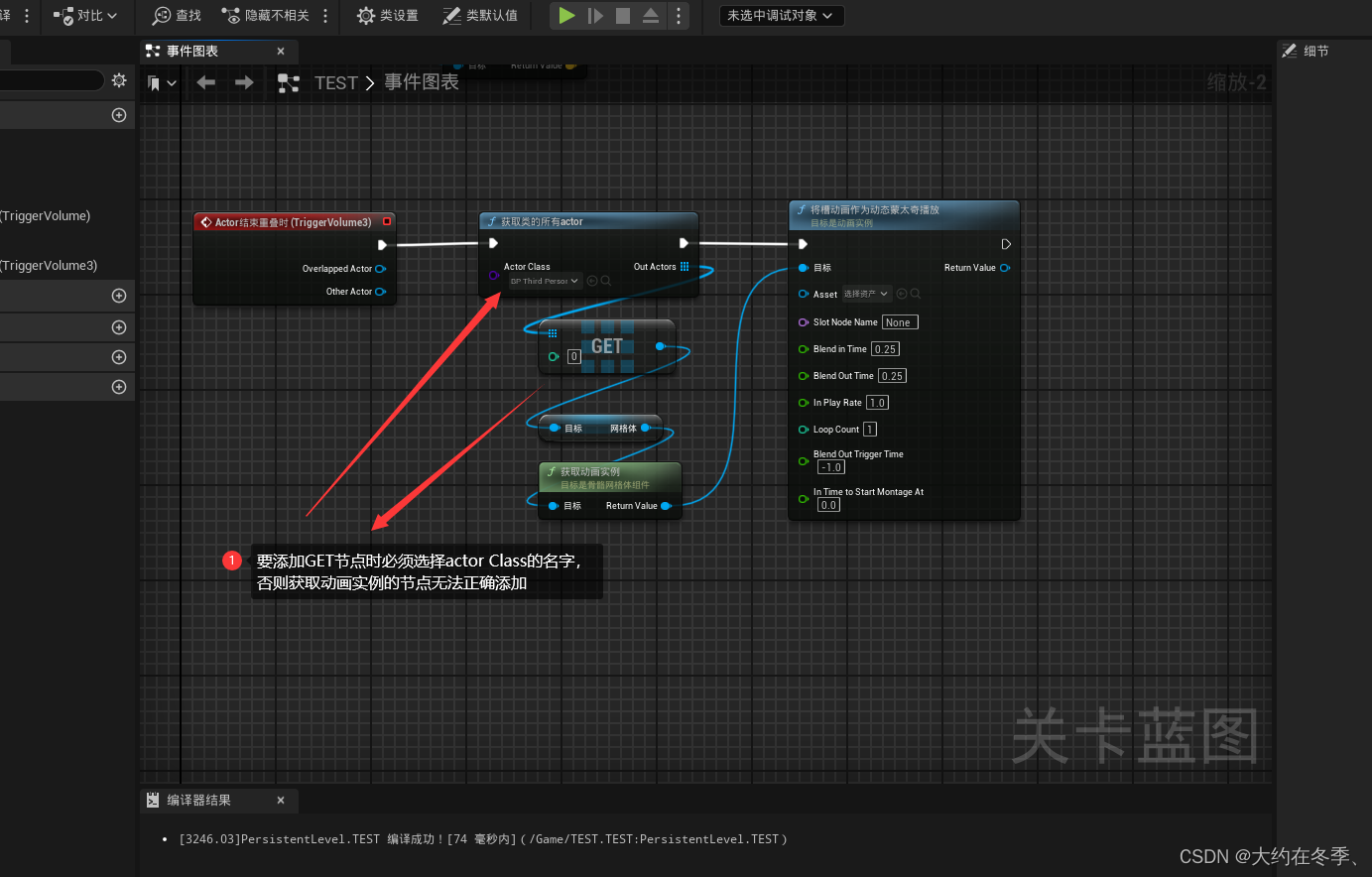Open the 未选中调试对象 debug object dropdown
Screen dimensions: 1372x877
pyautogui.click(x=781, y=16)
